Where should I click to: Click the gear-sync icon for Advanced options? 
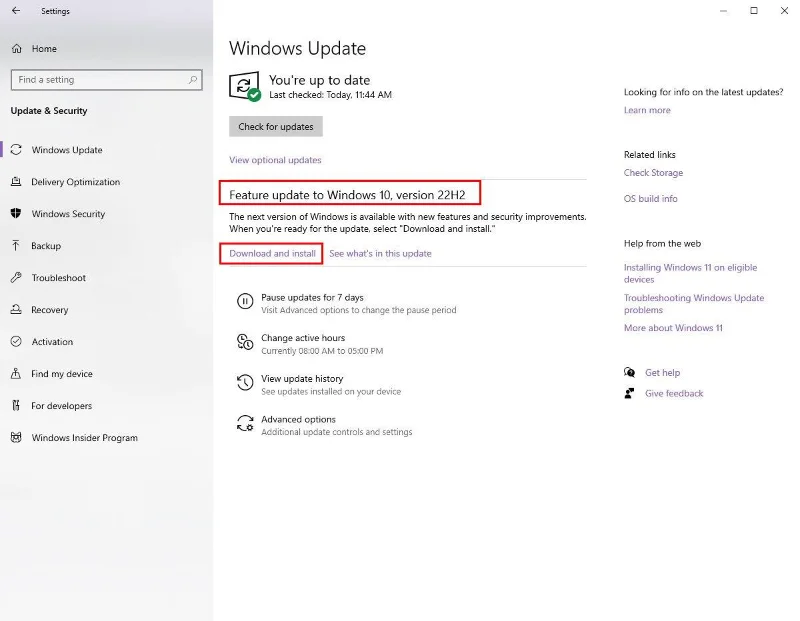[245, 423]
